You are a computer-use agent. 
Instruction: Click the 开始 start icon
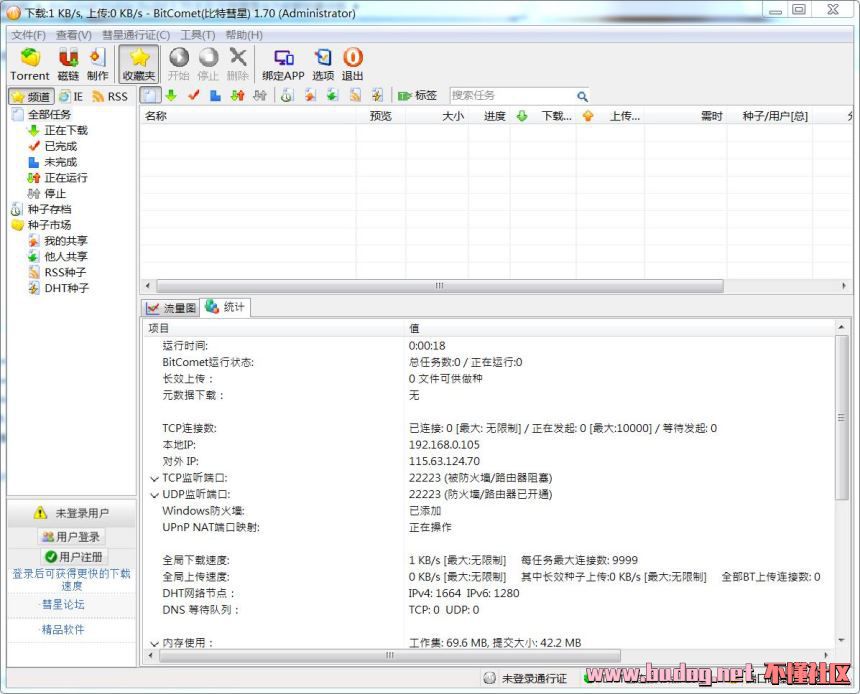(179, 64)
